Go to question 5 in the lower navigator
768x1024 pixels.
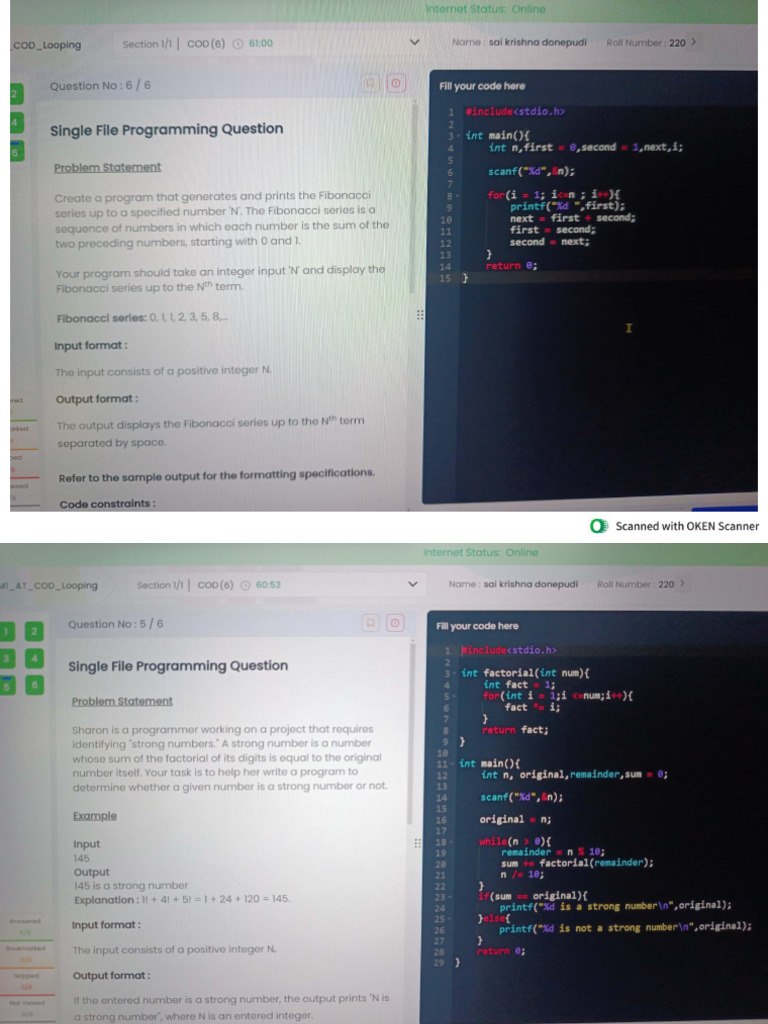7,685
